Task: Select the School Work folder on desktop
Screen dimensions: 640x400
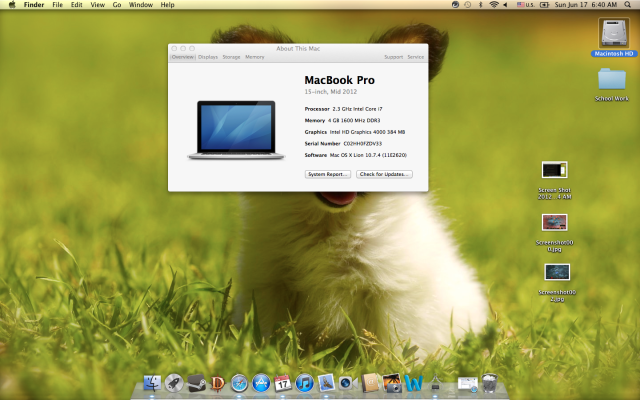Action: coord(611,85)
